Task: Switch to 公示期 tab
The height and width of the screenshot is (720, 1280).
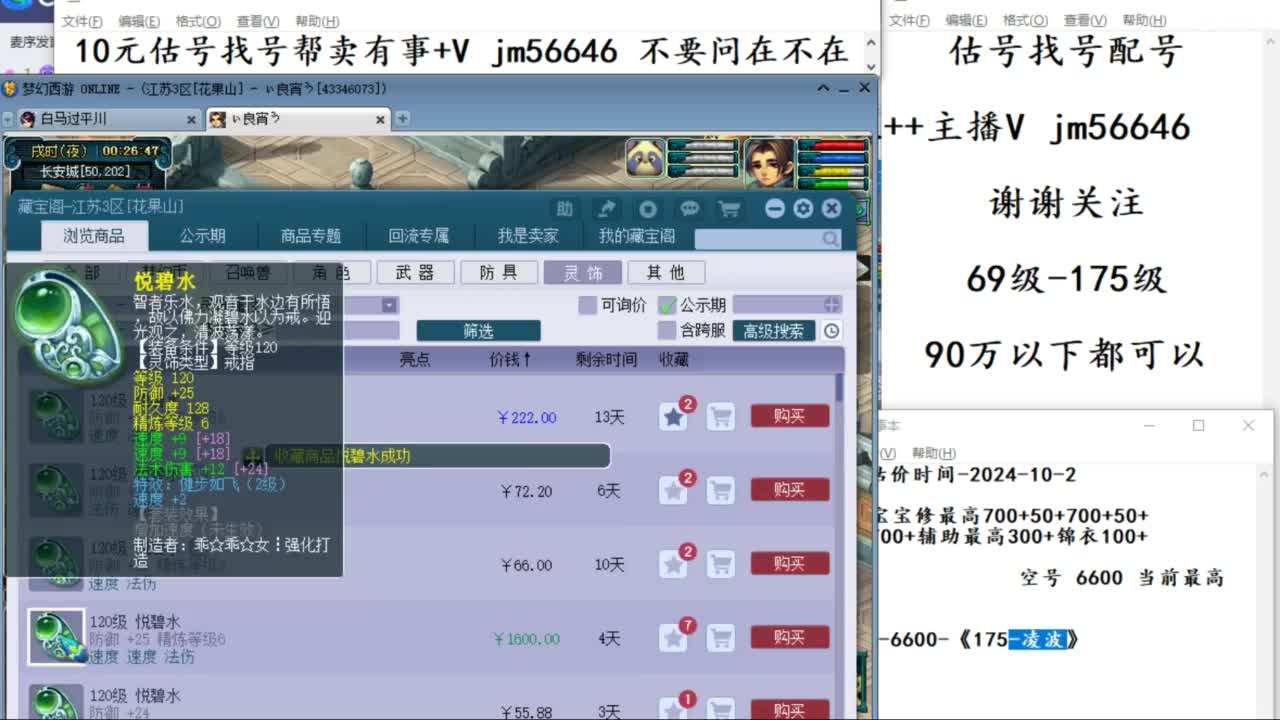Action: pos(202,236)
